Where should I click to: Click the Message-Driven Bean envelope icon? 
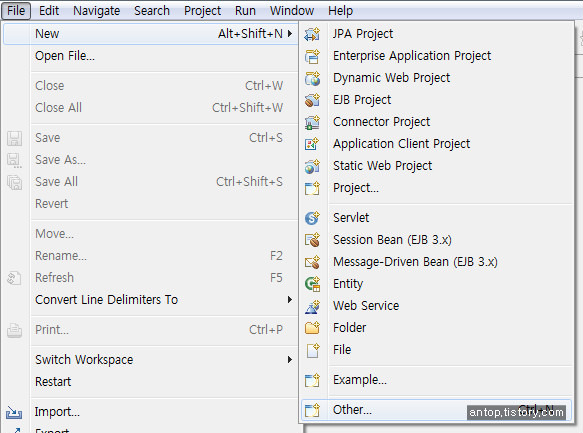[312, 262]
